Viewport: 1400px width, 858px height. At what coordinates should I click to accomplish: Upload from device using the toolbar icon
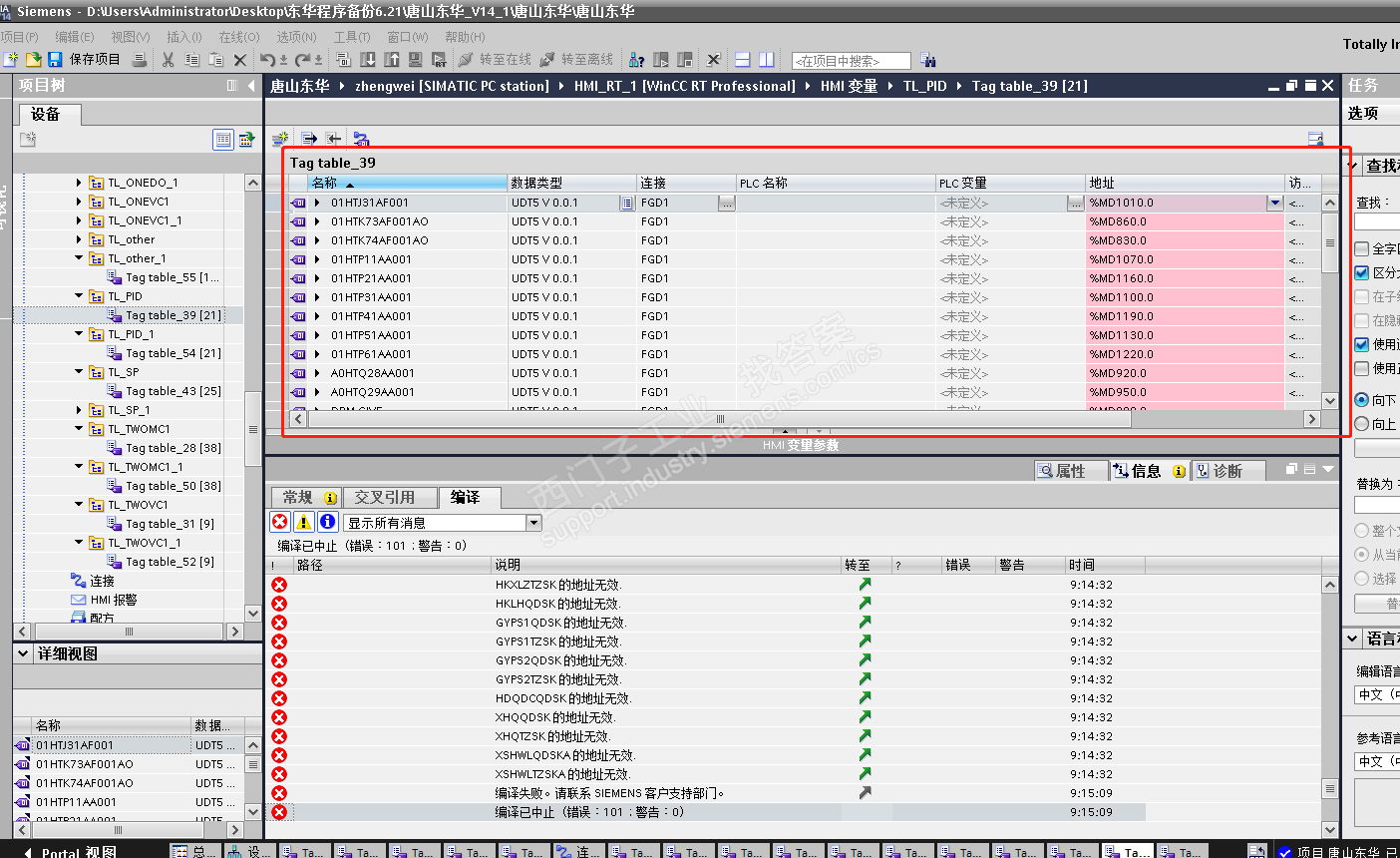click(392, 60)
